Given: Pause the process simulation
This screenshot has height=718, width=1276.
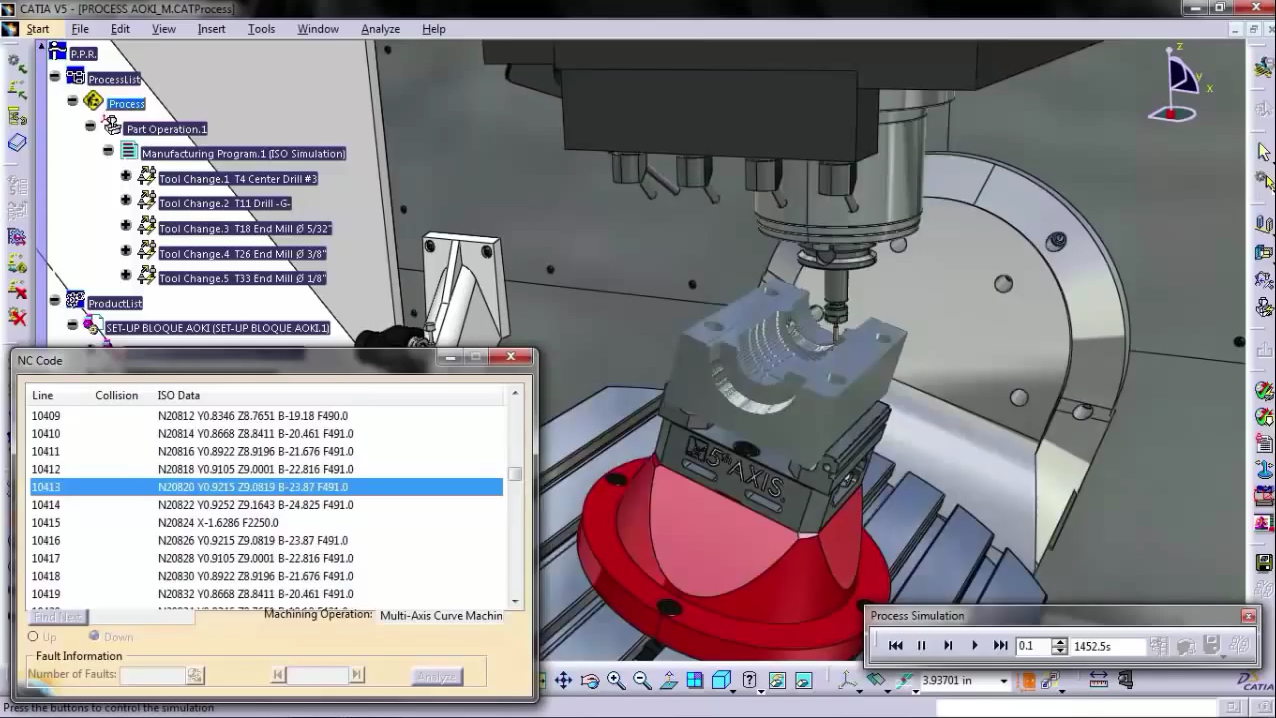Looking at the screenshot, I should [x=922, y=646].
